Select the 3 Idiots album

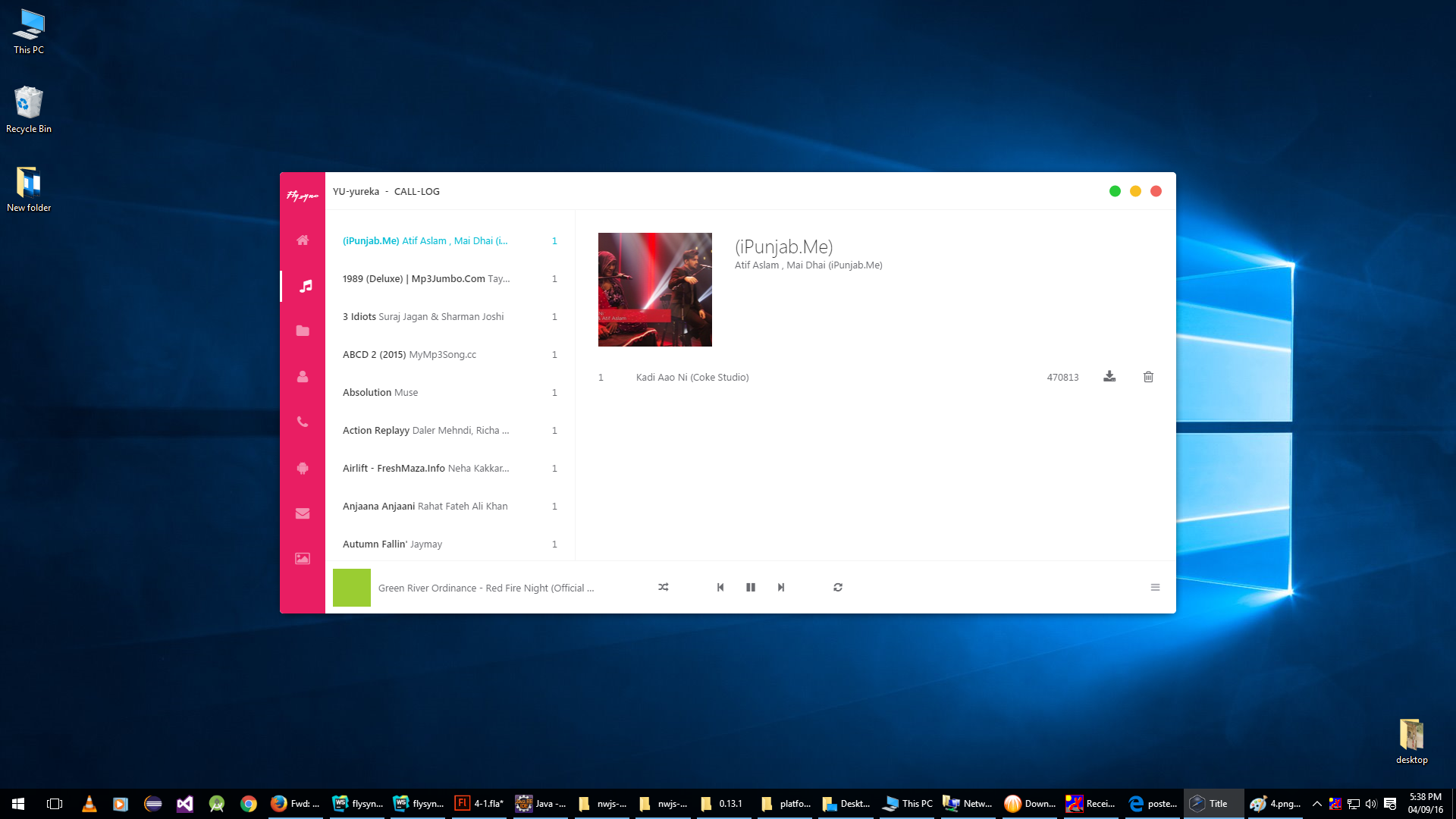[x=423, y=316]
